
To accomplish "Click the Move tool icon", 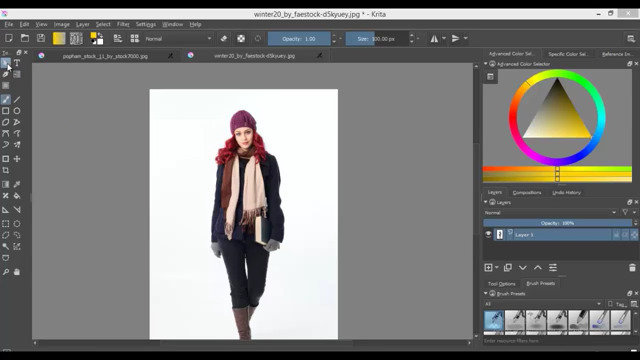I will 17,159.
